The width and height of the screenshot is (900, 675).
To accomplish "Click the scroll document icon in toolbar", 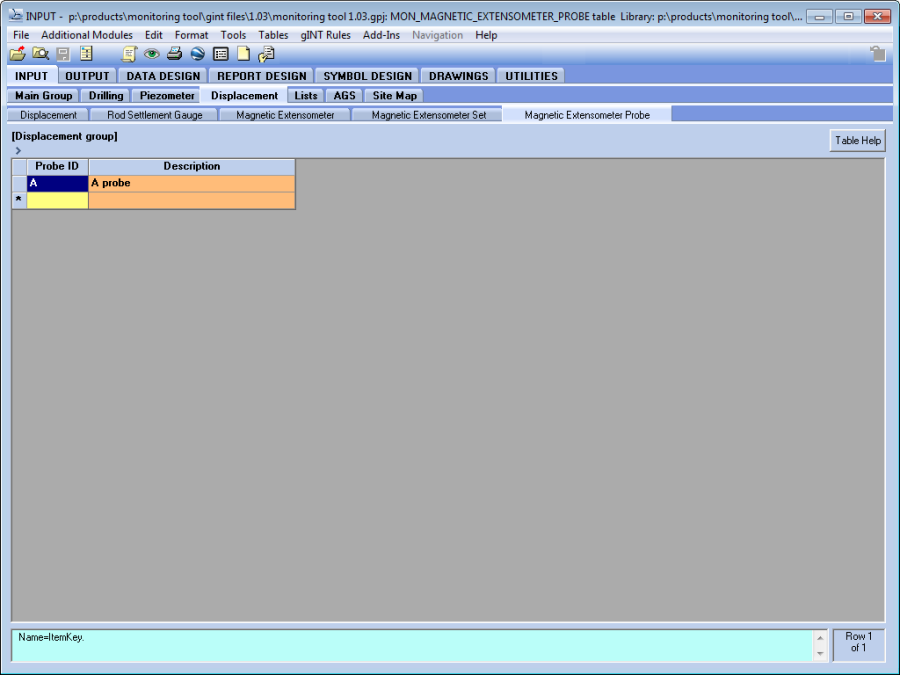I will pos(129,54).
